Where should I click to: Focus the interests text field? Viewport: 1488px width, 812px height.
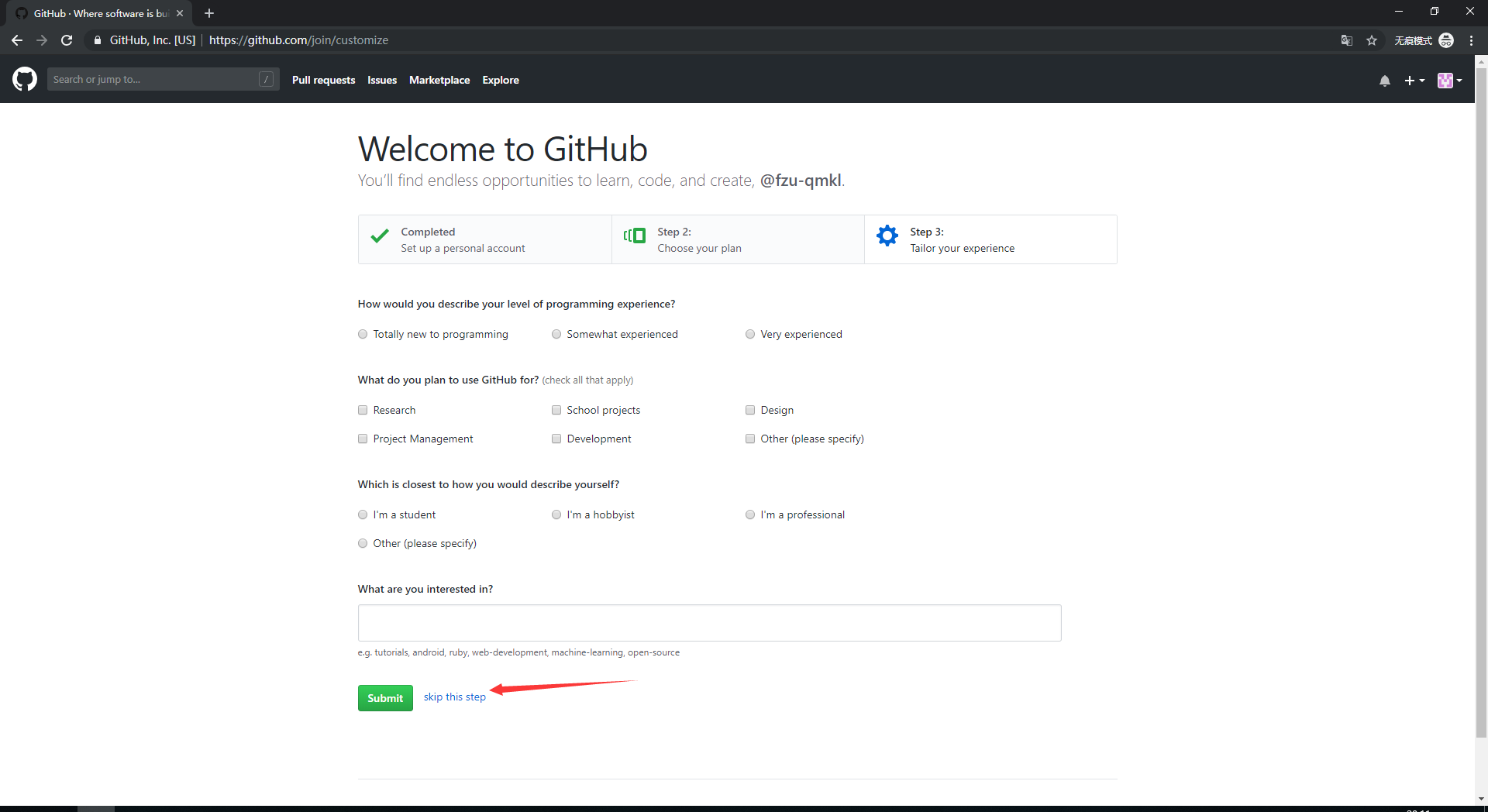(709, 623)
